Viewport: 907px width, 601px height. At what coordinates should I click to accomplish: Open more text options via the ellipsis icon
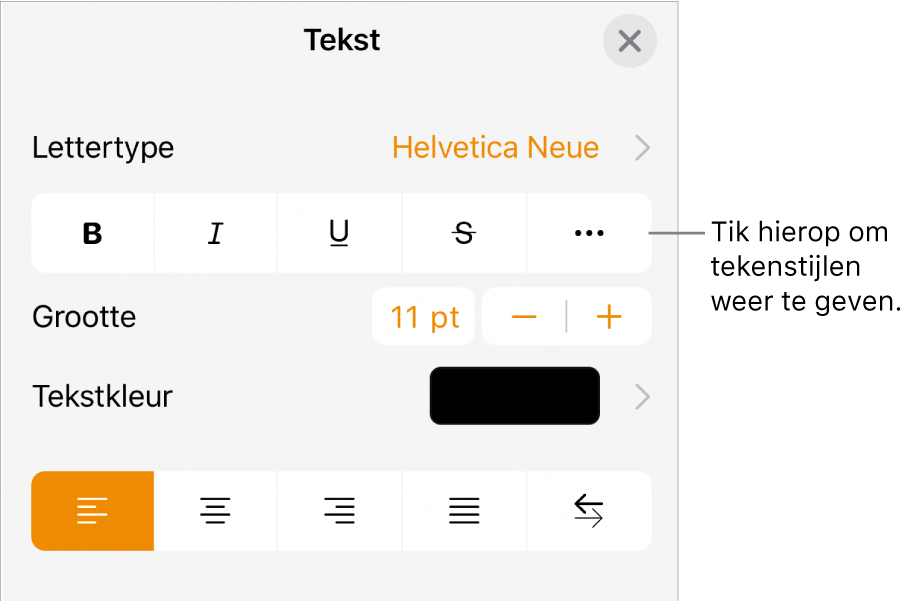pyautogui.click(x=589, y=233)
